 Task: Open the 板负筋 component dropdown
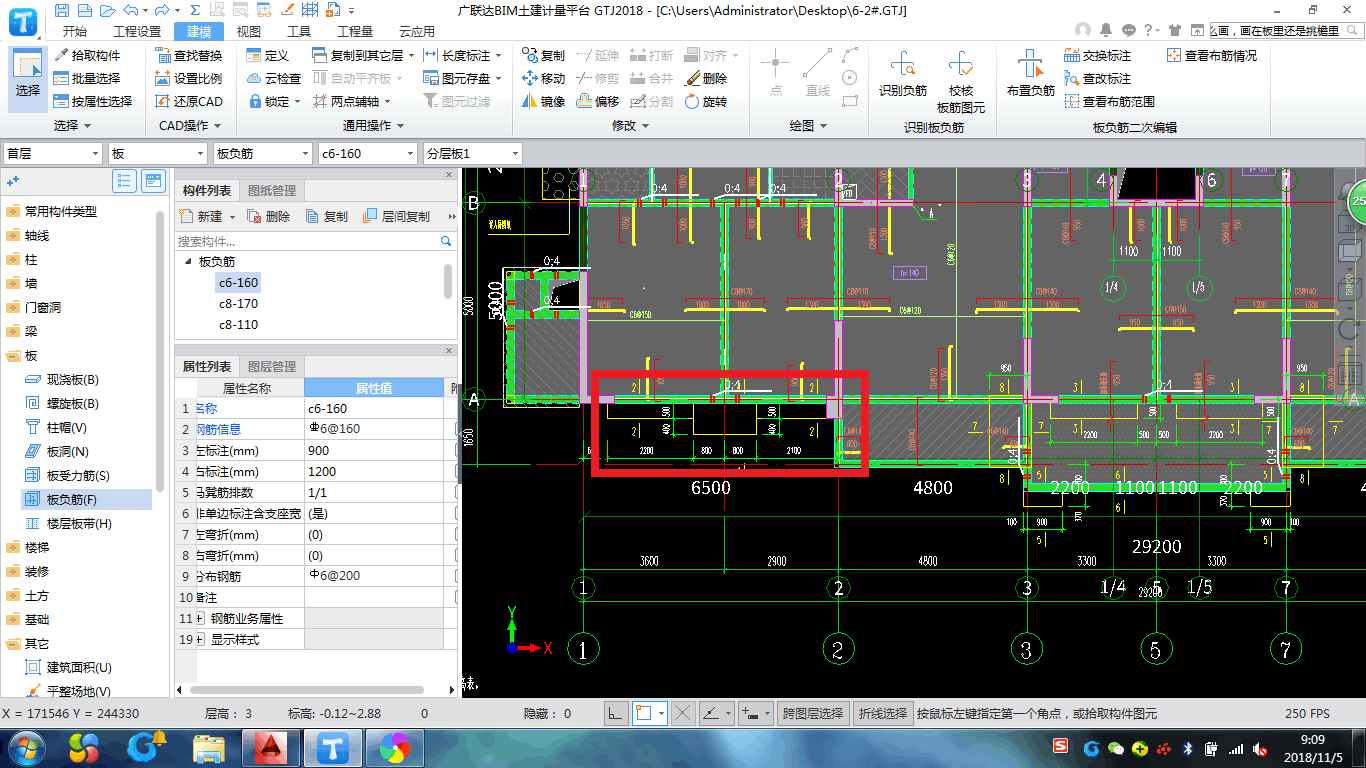tap(262, 153)
